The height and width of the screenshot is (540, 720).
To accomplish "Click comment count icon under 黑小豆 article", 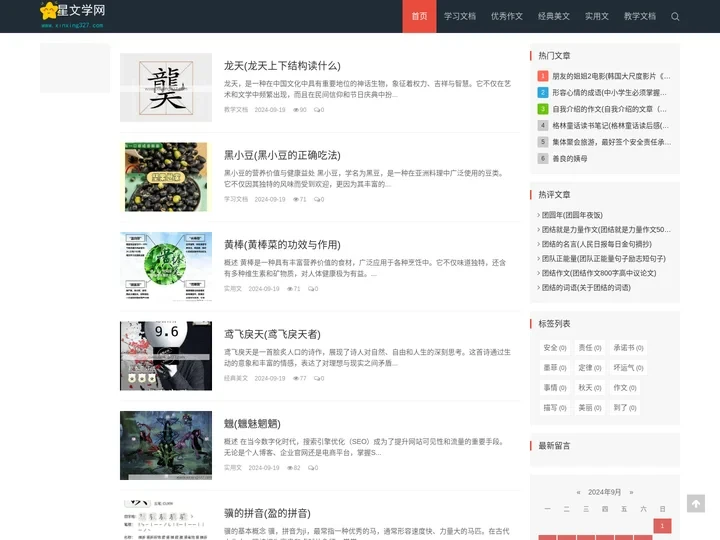I will coord(319,199).
